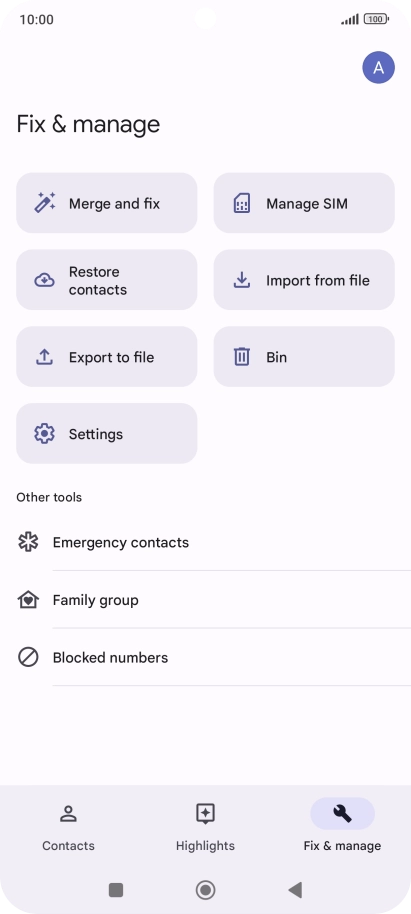Tap the upload Export to file icon
The image size is (411, 914).
pos(44,357)
